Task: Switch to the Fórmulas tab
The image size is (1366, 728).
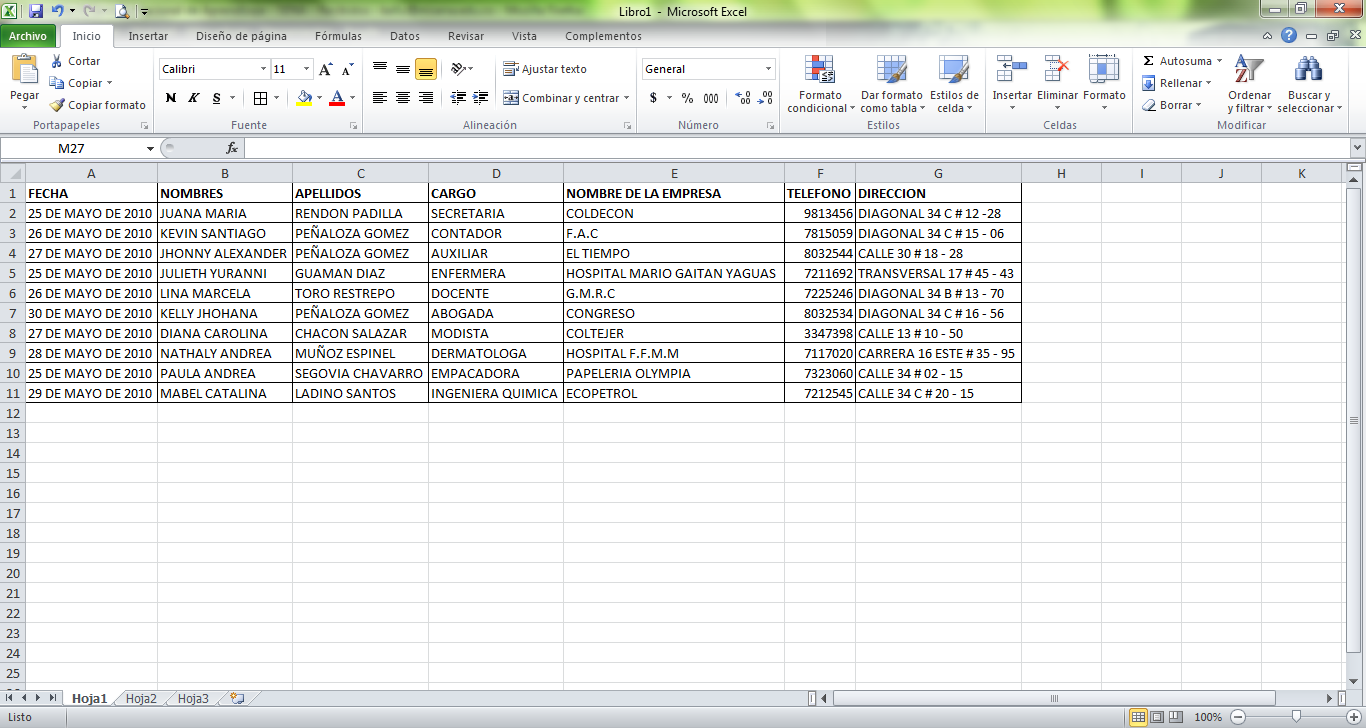Action: [338, 36]
